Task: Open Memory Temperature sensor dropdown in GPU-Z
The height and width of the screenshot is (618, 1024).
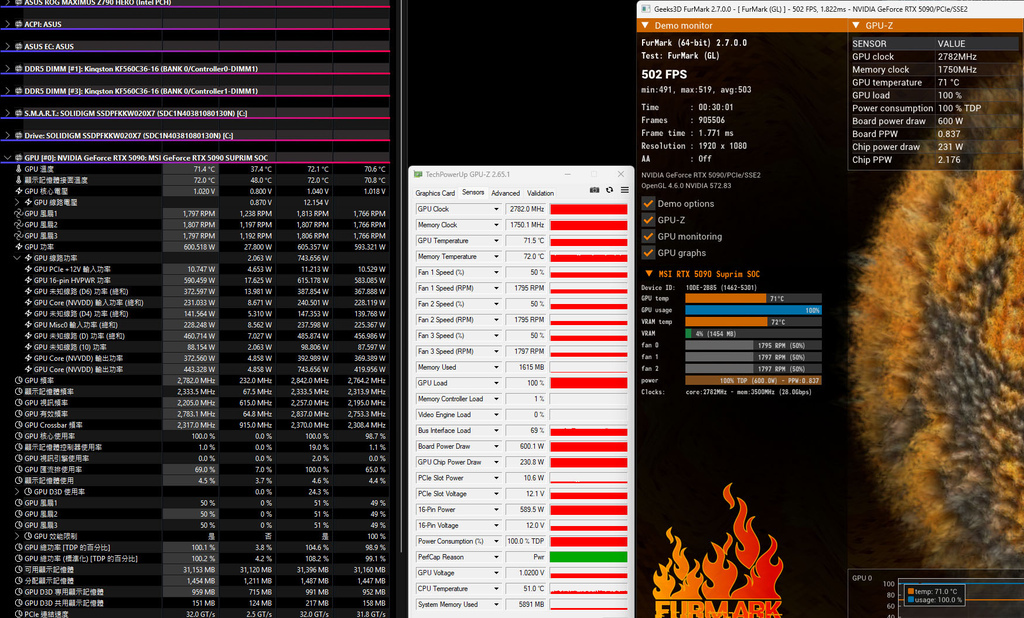Action: coord(496,257)
